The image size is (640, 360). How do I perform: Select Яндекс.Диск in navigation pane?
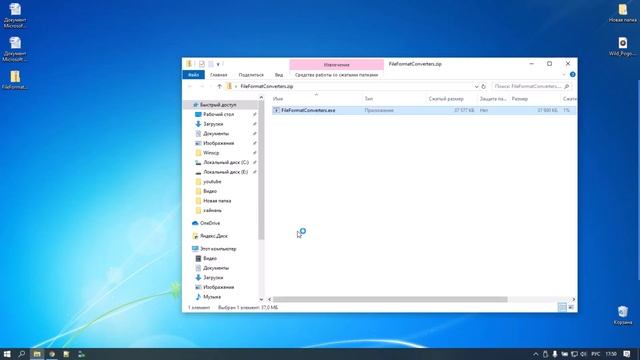(213, 236)
